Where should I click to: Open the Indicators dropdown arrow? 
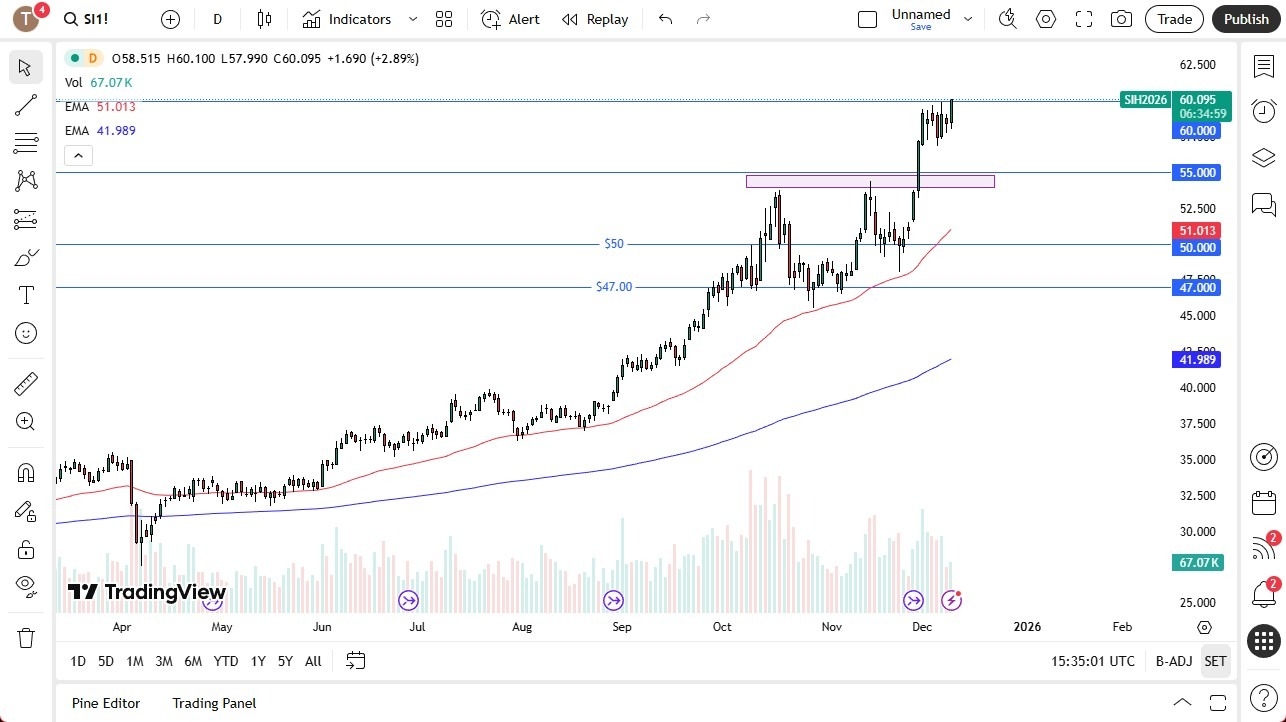pyautogui.click(x=411, y=19)
